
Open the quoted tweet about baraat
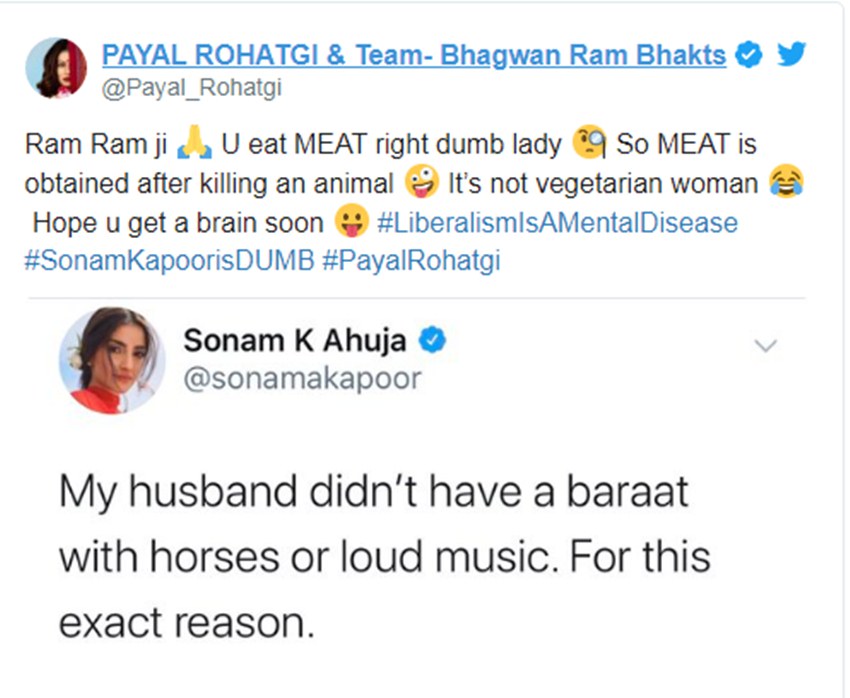pos(385,555)
